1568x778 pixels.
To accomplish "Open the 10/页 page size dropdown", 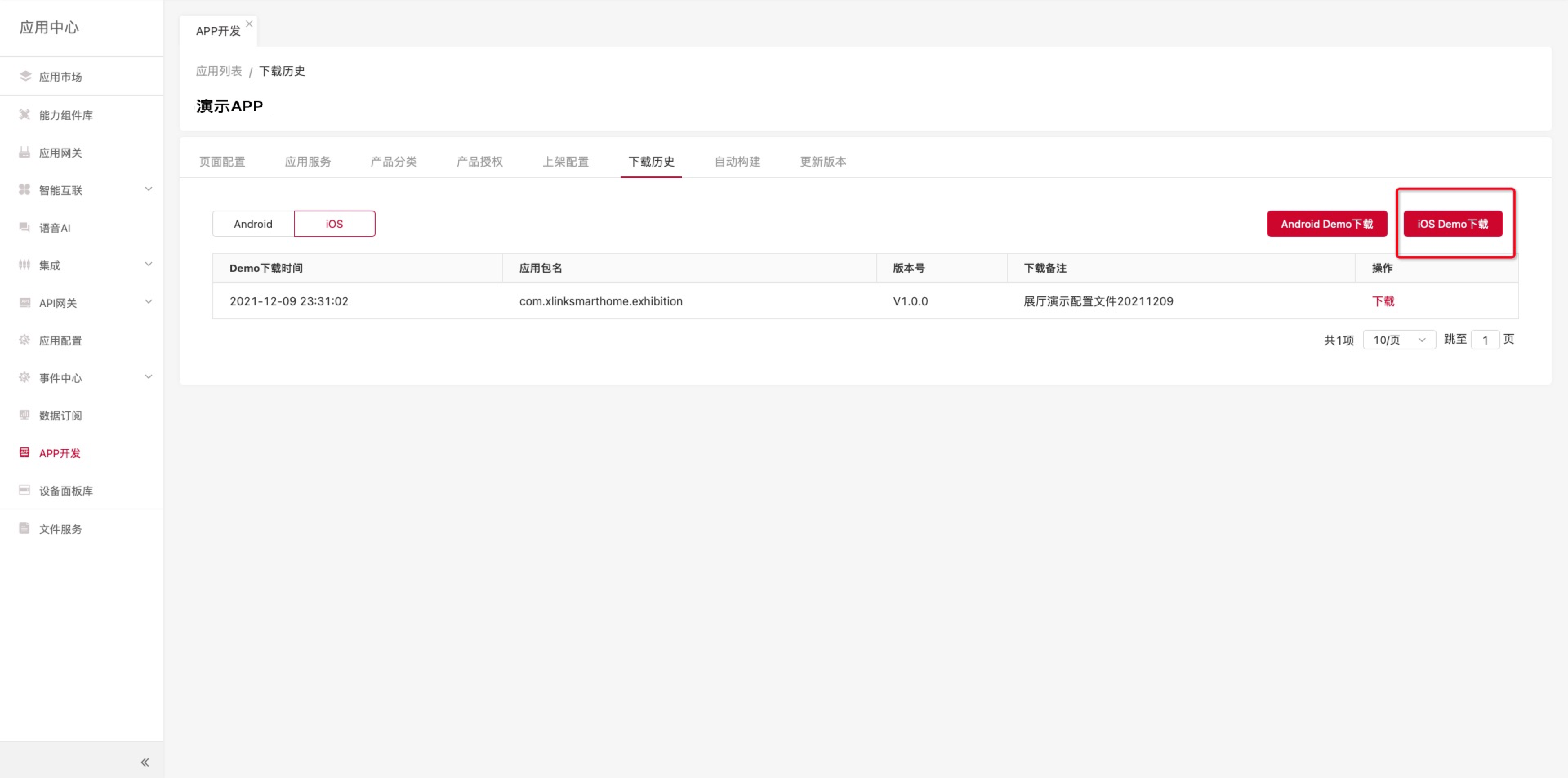I will pyautogui.click(x=1399, y=340).
